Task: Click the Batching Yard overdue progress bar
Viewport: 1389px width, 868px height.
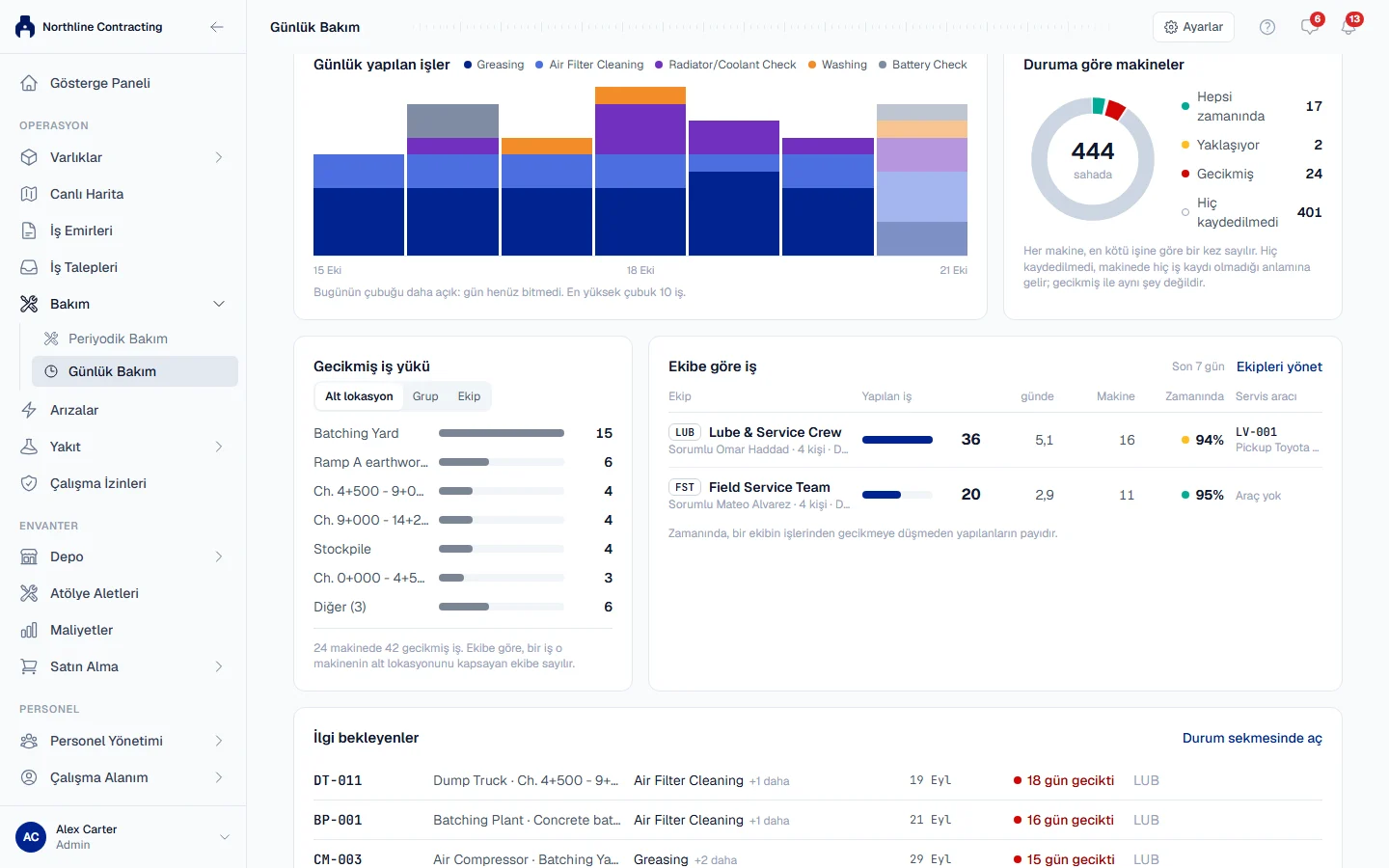Action: (502, 433)
